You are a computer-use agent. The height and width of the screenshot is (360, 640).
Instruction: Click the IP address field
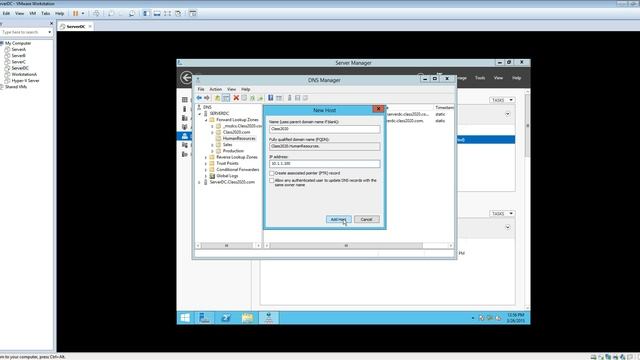pyautogui.click(x=324, y=164)
